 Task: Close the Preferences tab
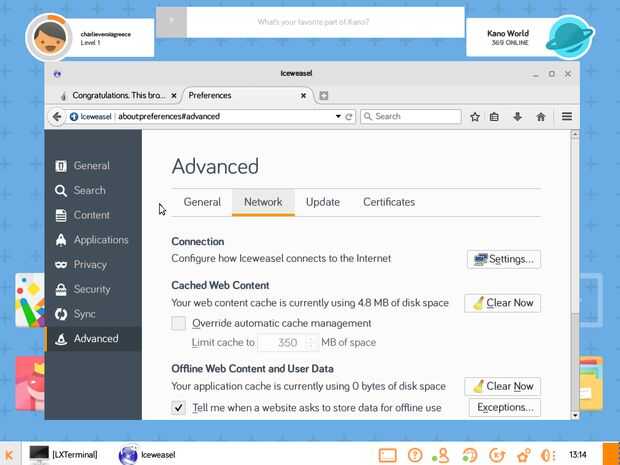(x=303, y=96)
